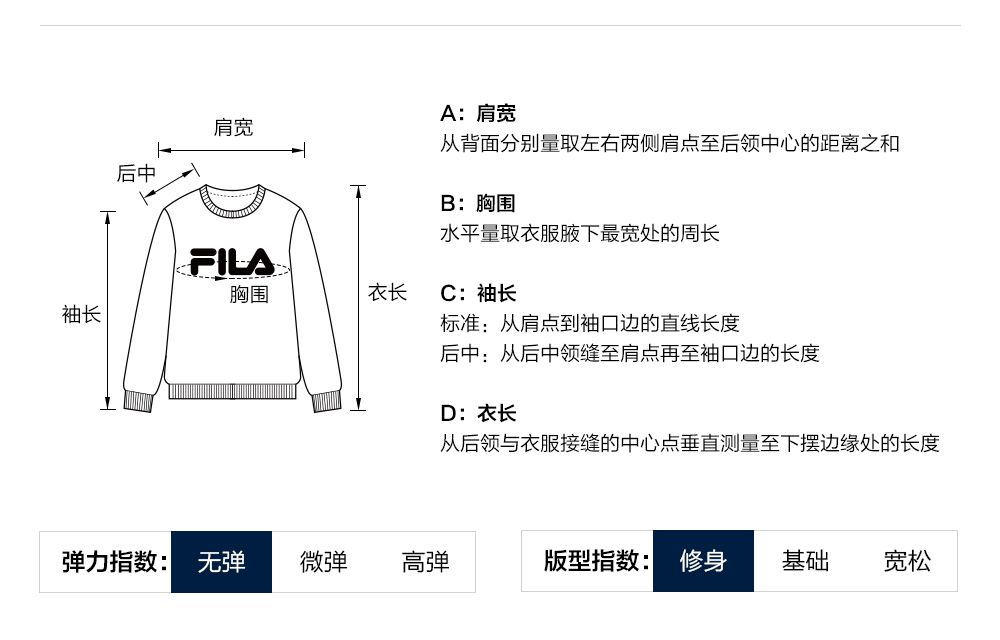Screen dimensions: 1000x640
Task: Click the 版型指数 label
Action: click(596, 561)
